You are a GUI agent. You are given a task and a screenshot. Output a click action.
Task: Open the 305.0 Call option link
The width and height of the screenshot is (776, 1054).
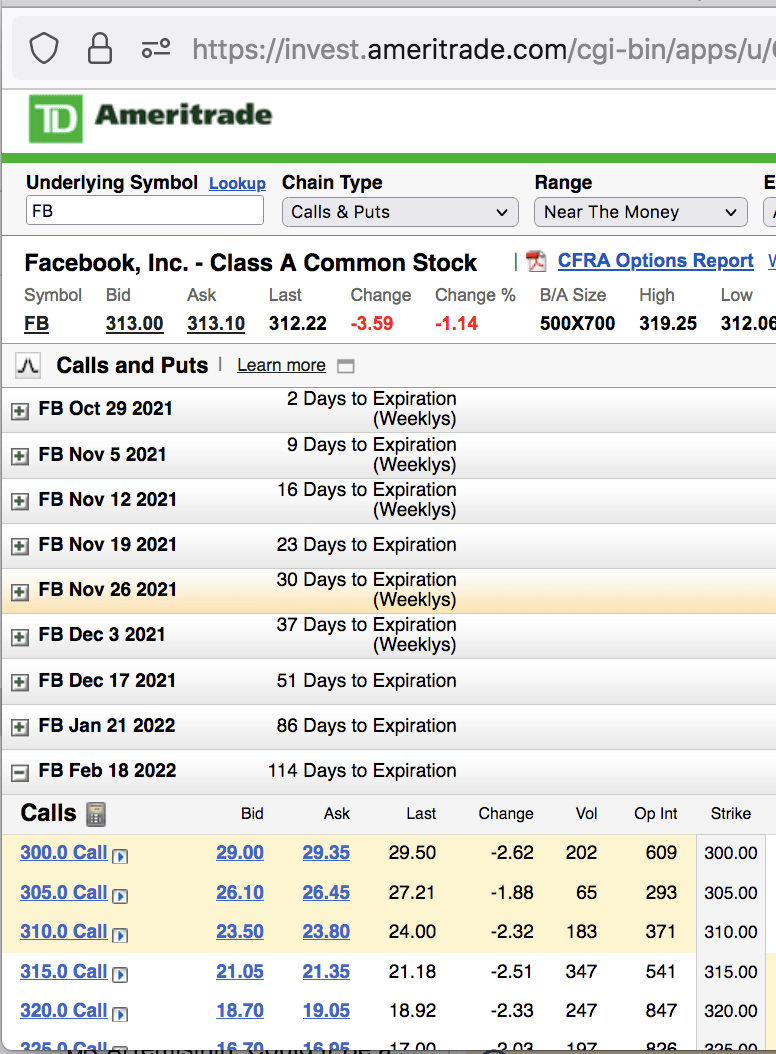[x=64, y=893]
